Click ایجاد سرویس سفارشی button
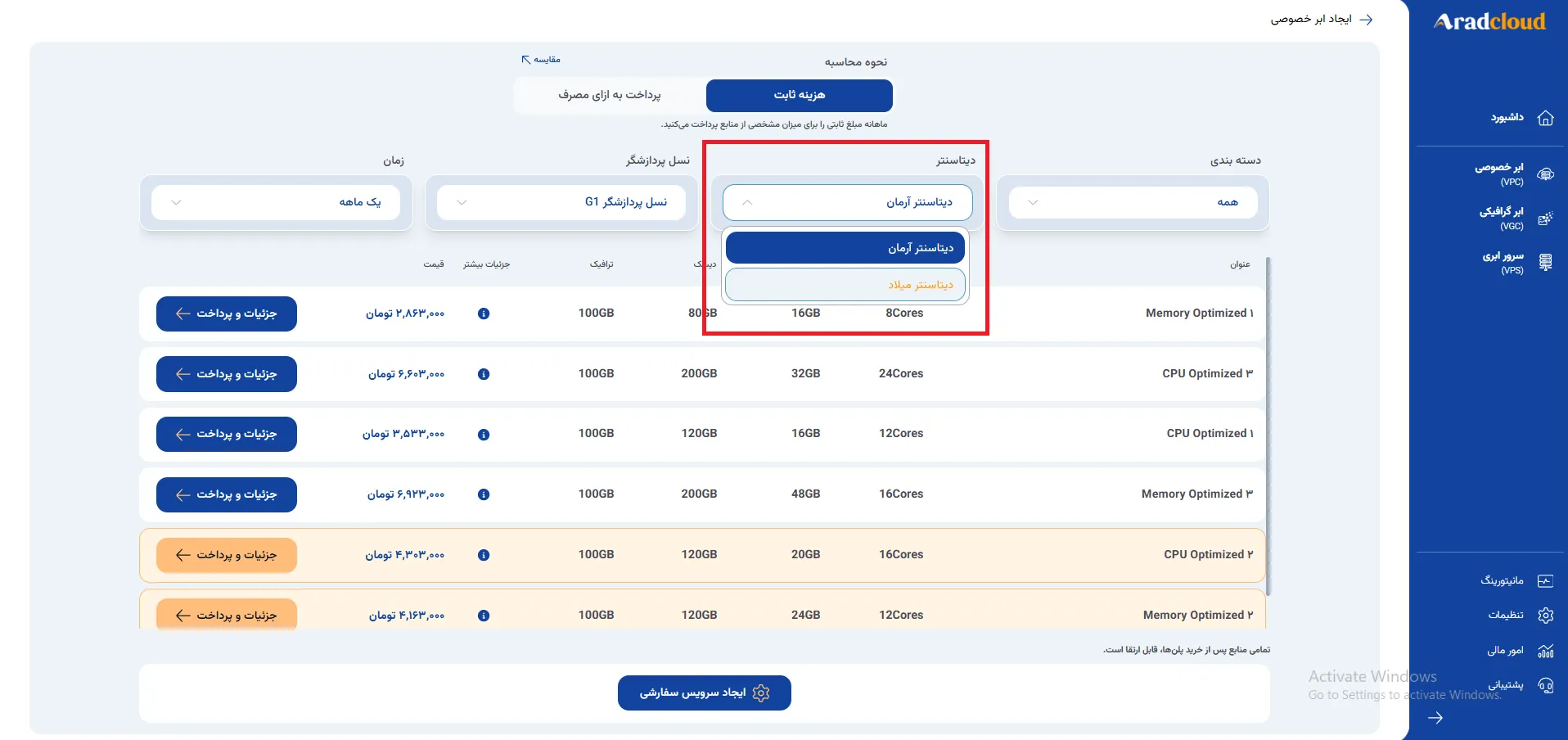This screenshot has height=740, width=1568. pyautogui.click(x=705, y=693)
